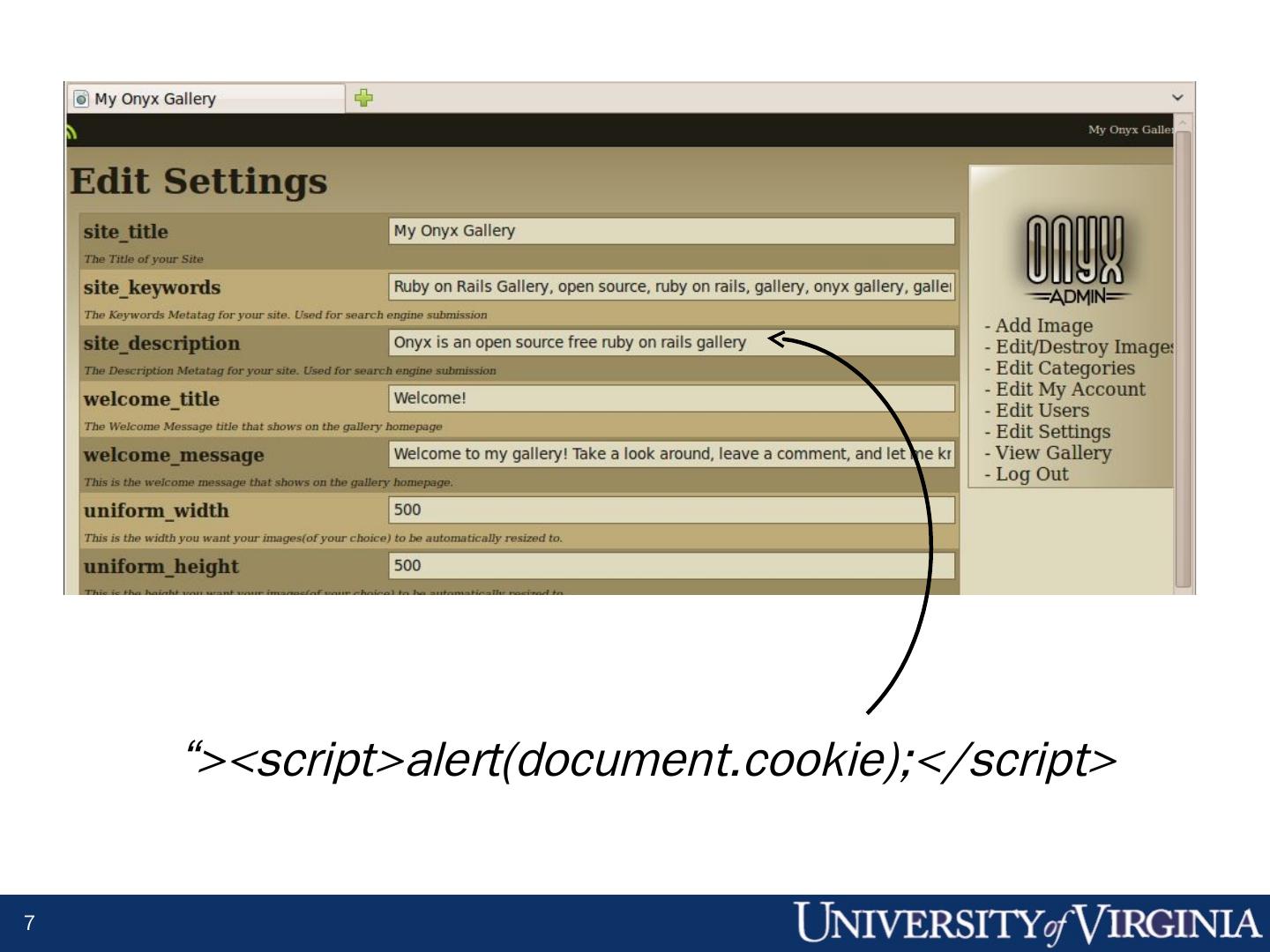Click the site_description label
The image size is (1270, 952).
(x=161, y=343)
